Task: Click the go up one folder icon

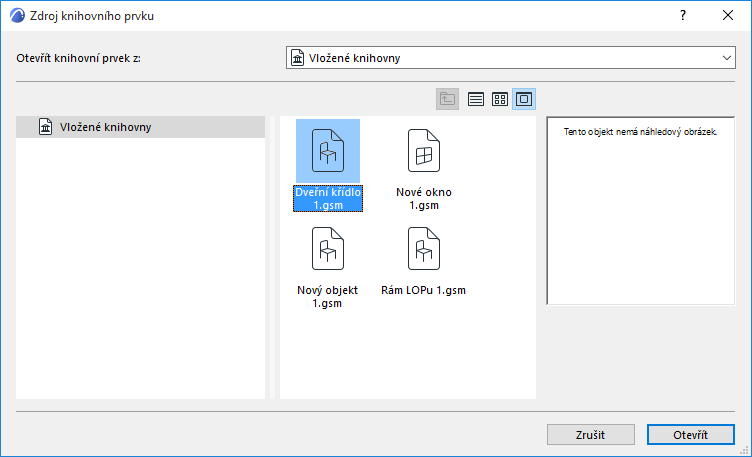Action: click(x=447, y=99)
